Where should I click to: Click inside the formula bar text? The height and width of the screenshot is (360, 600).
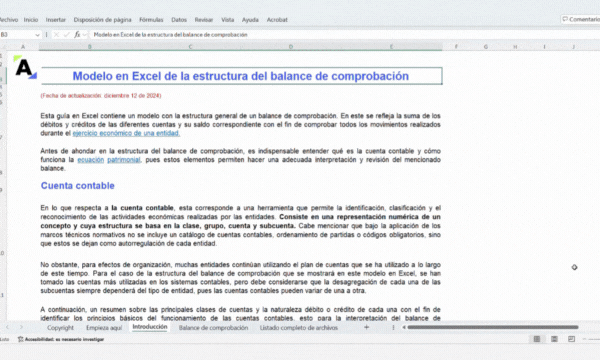(x=171, y=35)
